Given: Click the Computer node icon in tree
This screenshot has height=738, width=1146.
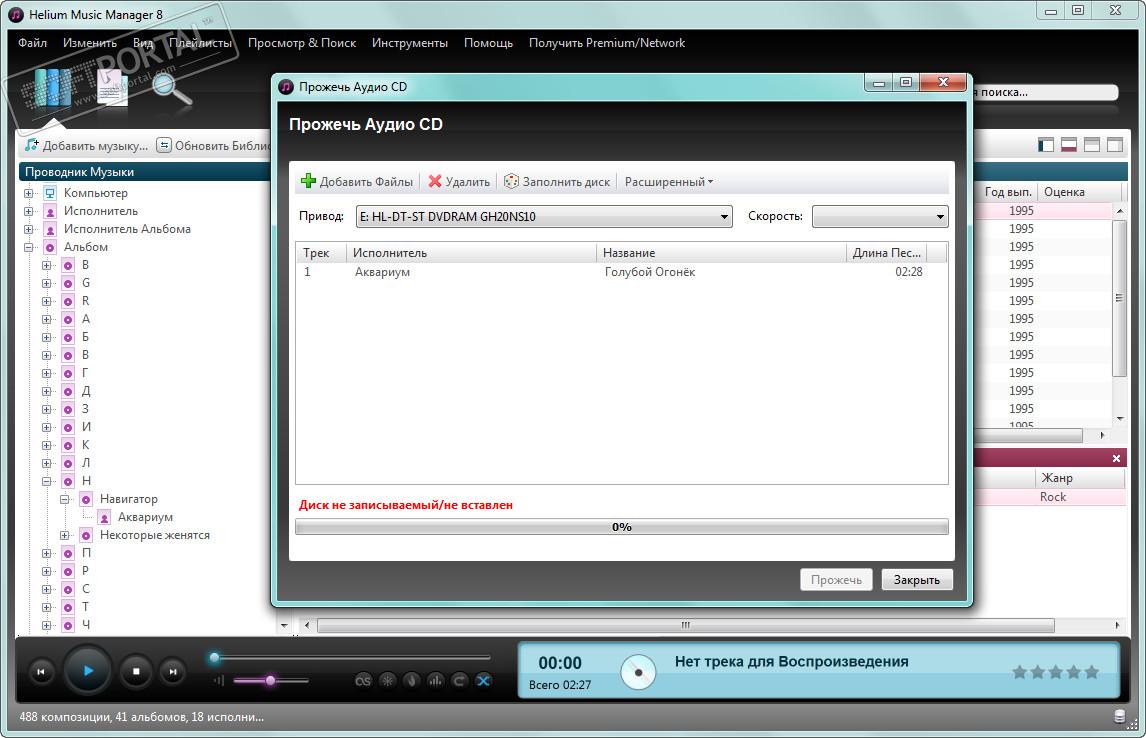Looking at the screenshot, I should [50, 193].
